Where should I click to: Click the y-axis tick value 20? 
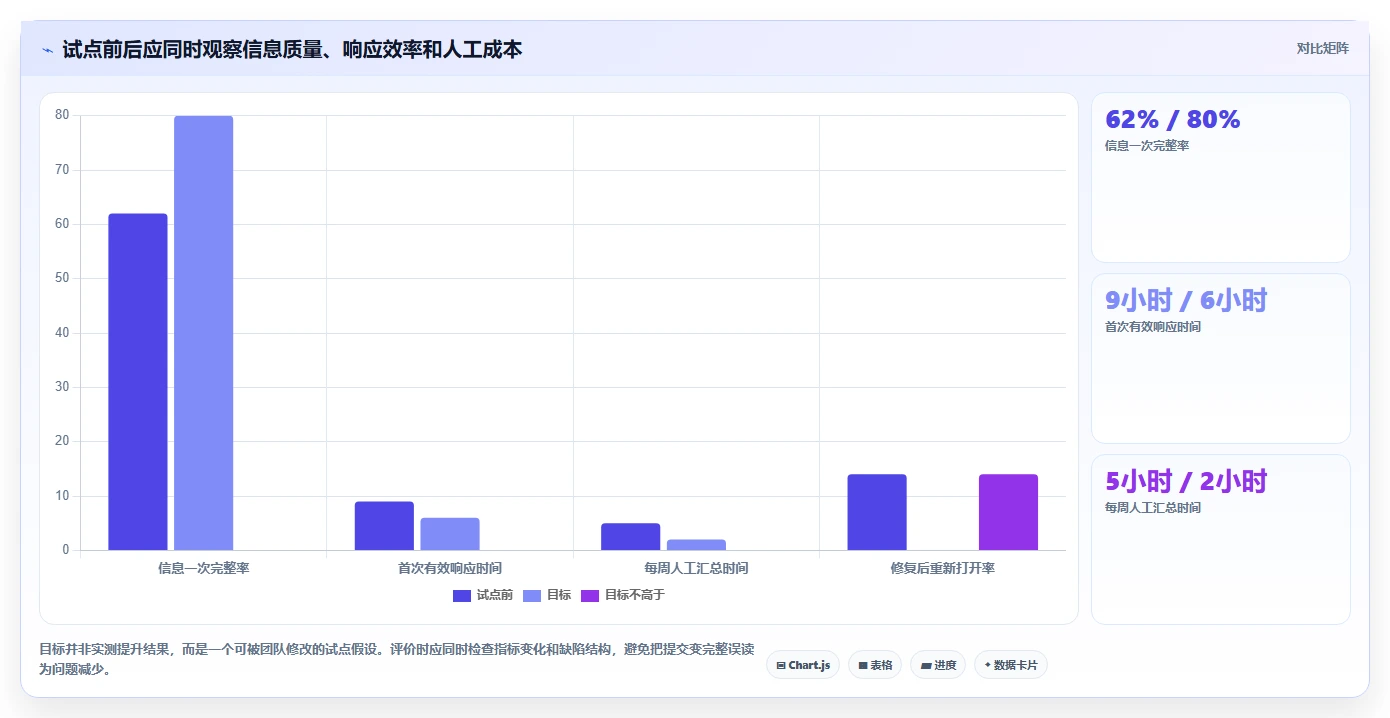pyautogui.click(x=62, y=441)
